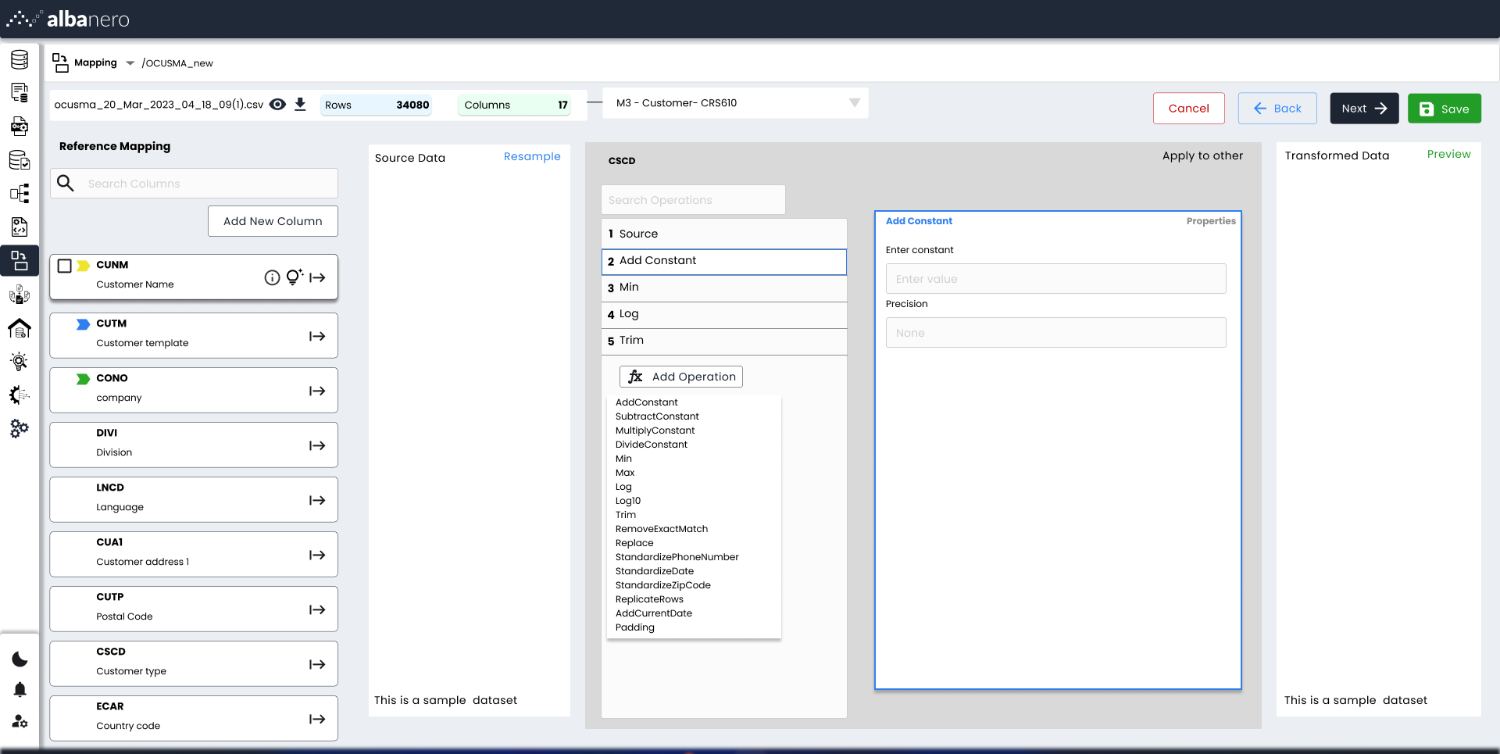The height and width of the screenshot is (754, 1500).
Task: Click Apply to other
Action: coord(1203,156)
